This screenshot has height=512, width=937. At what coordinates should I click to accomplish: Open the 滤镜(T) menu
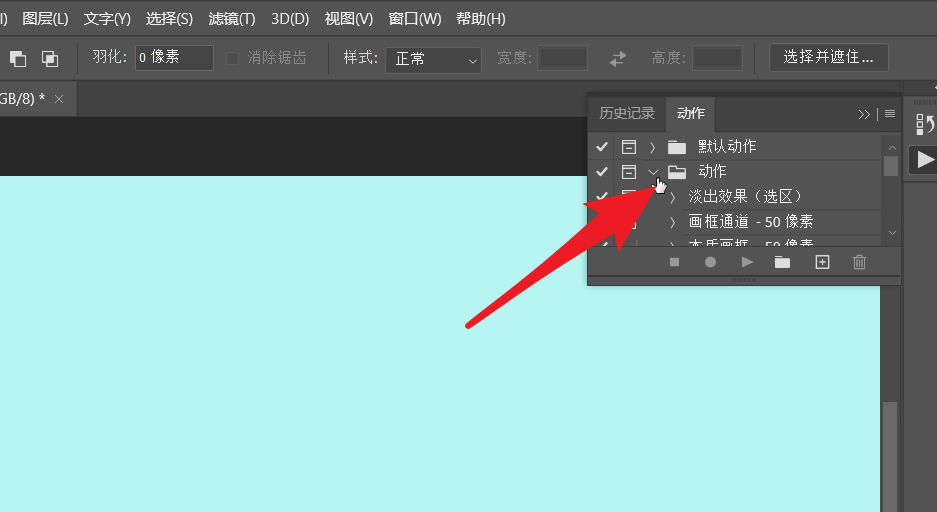232,19
